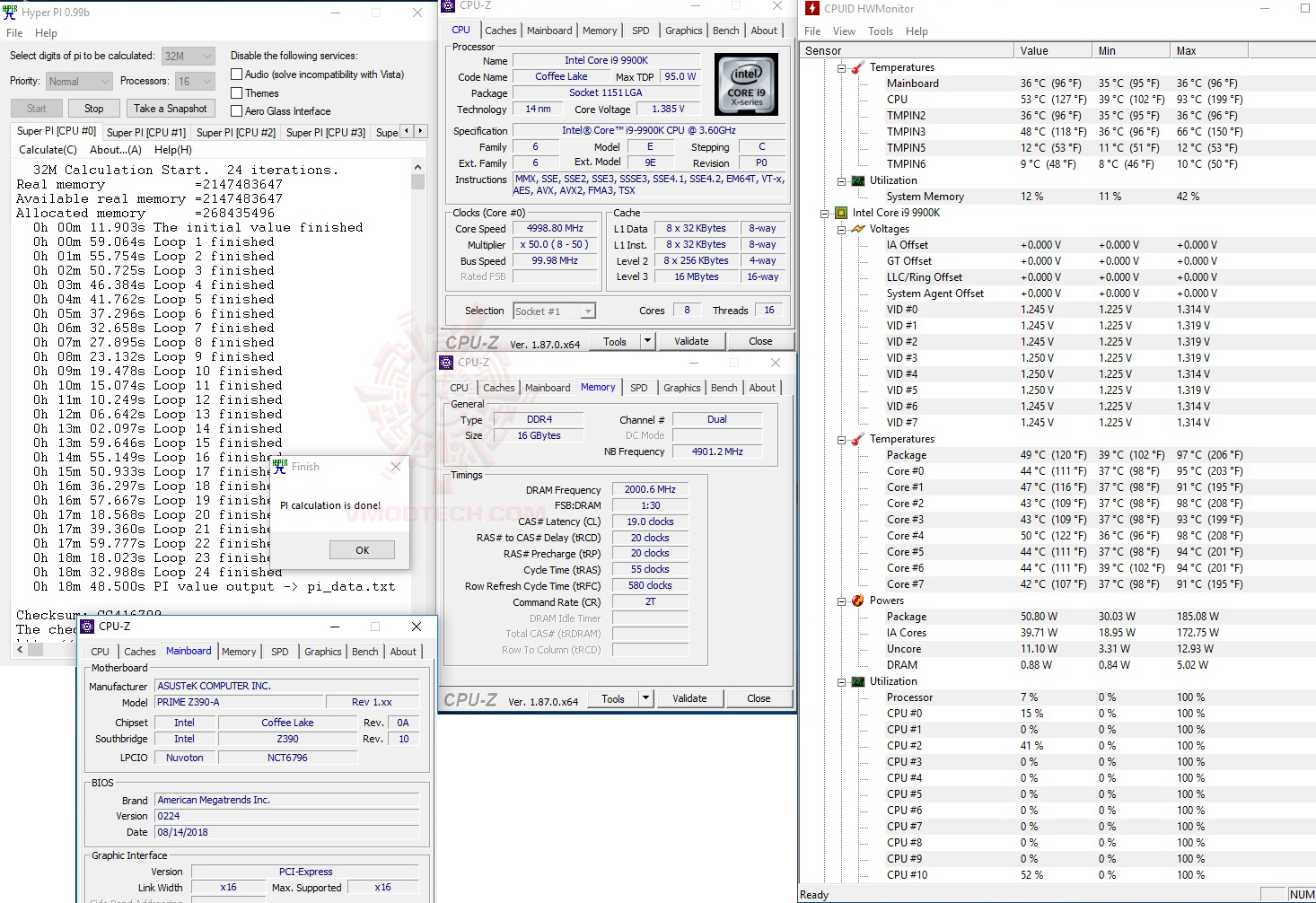Click the CPU-Z Mainboard window title icon

point(87,627)
